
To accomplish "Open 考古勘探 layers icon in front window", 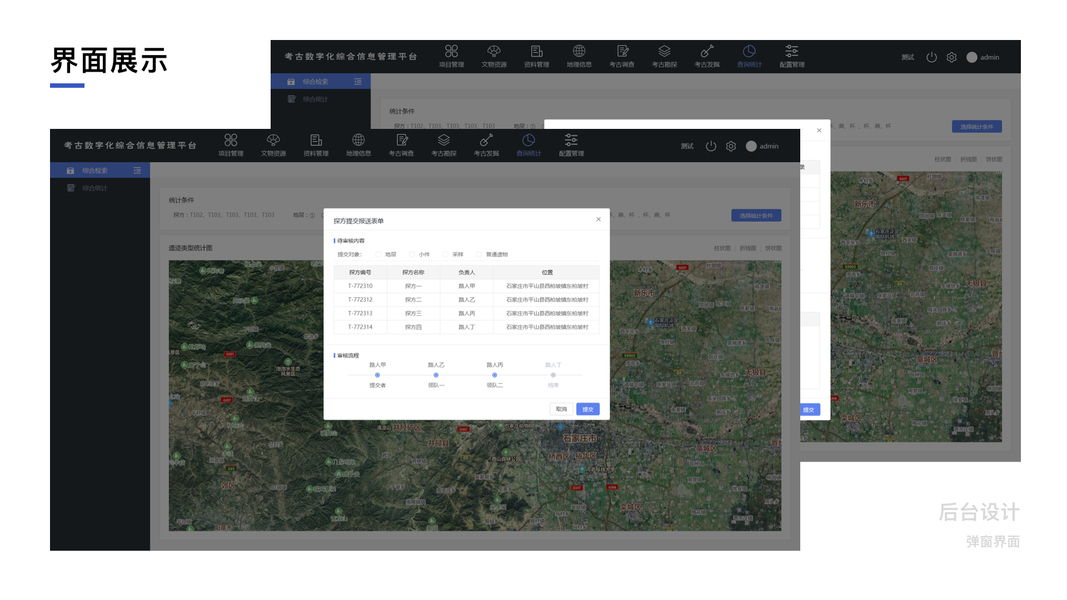I will [x=444, y=140].
